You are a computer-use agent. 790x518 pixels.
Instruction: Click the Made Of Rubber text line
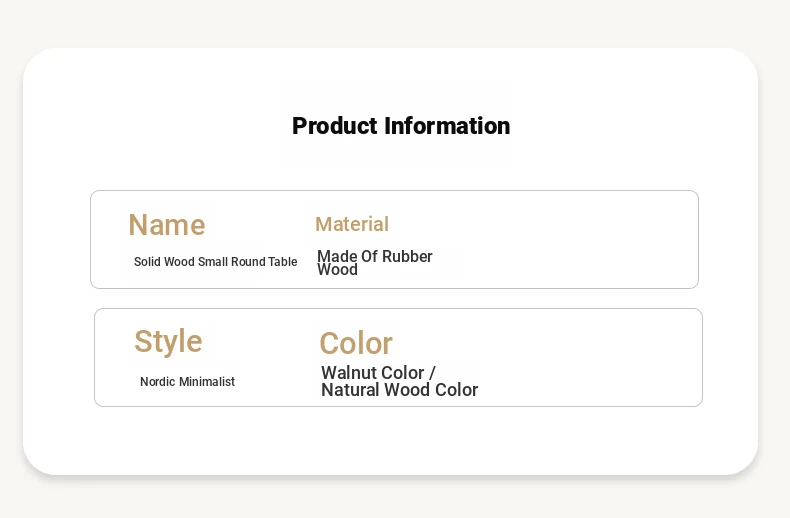point(375,256)
